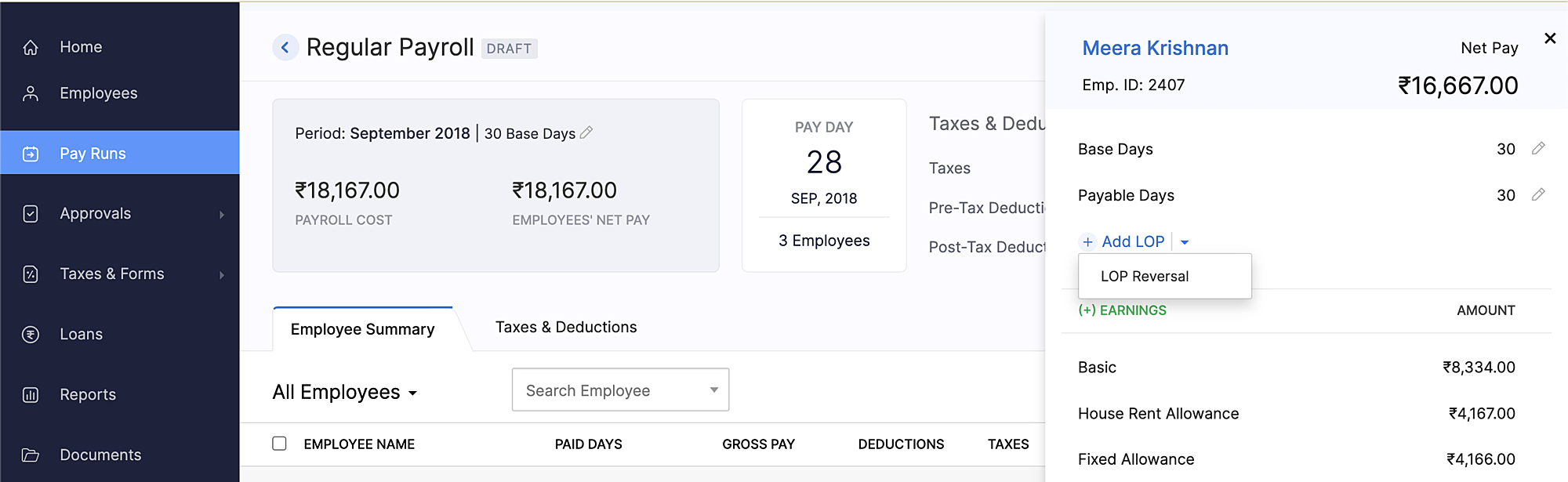
Task: Open the Employee Summary tab
Action: 362,329
